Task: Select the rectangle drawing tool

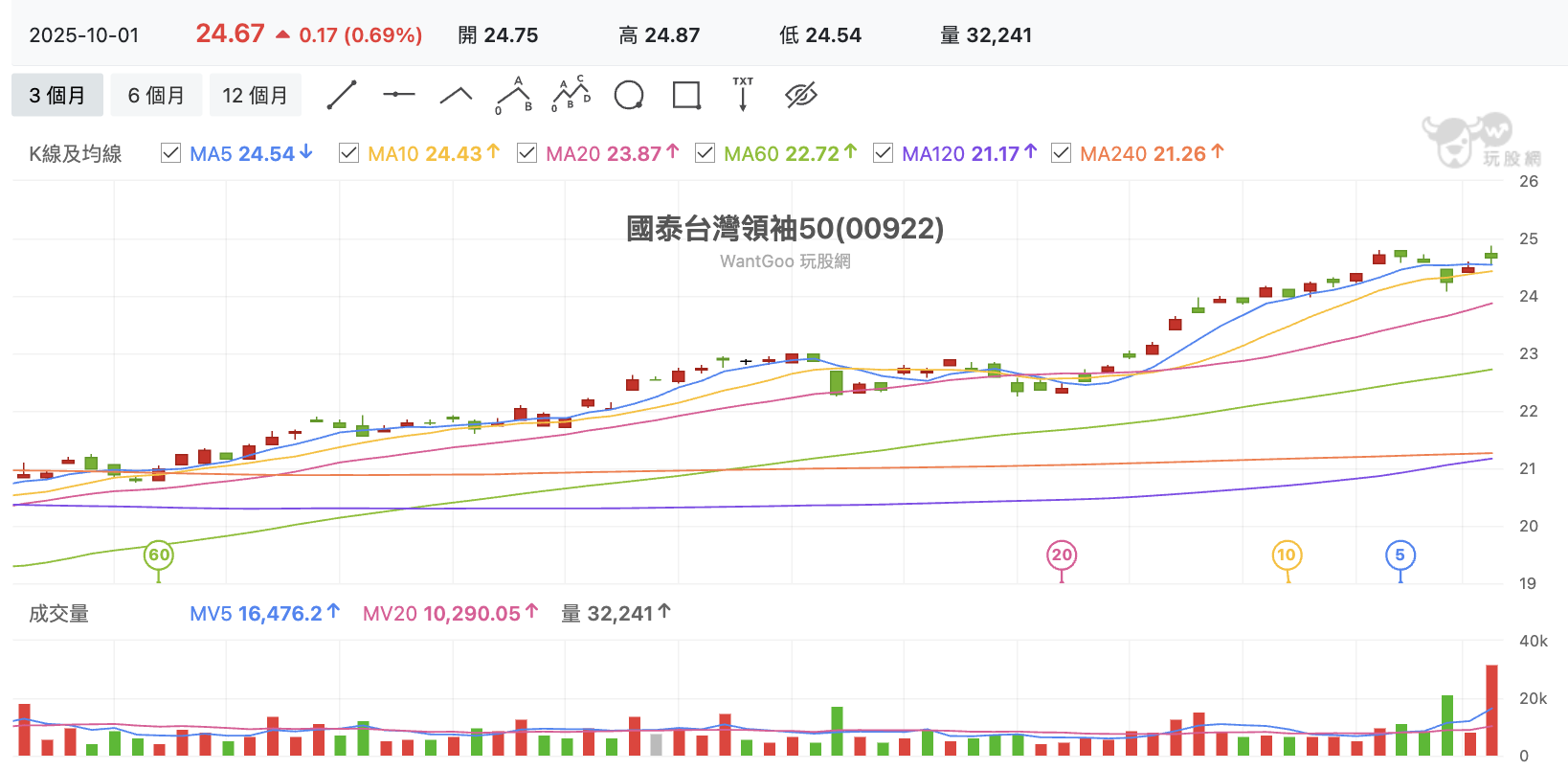Action: click(686, 95)
